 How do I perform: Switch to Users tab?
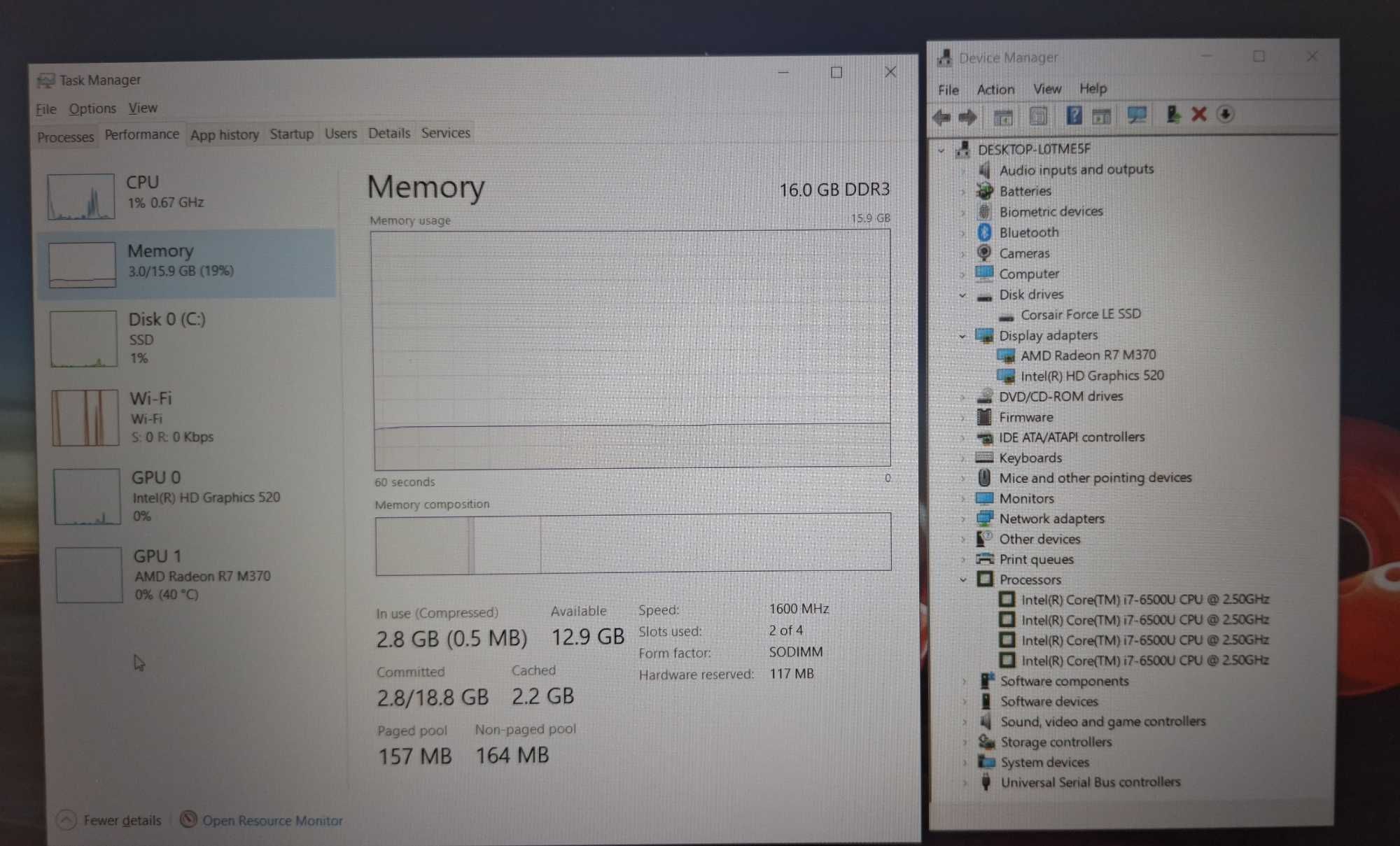[341, 133]
